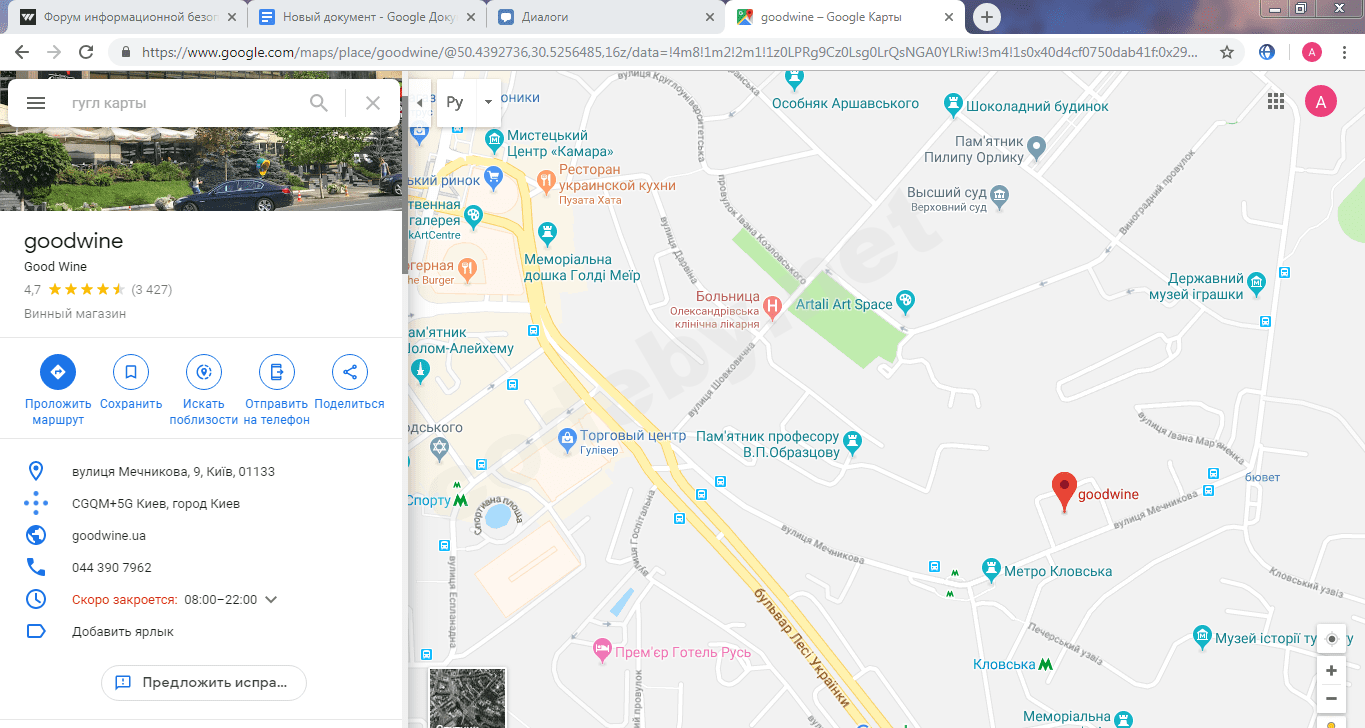Open the Chrome three-dot menu
Screen dimensions: 1365x728
point(1344,52)
